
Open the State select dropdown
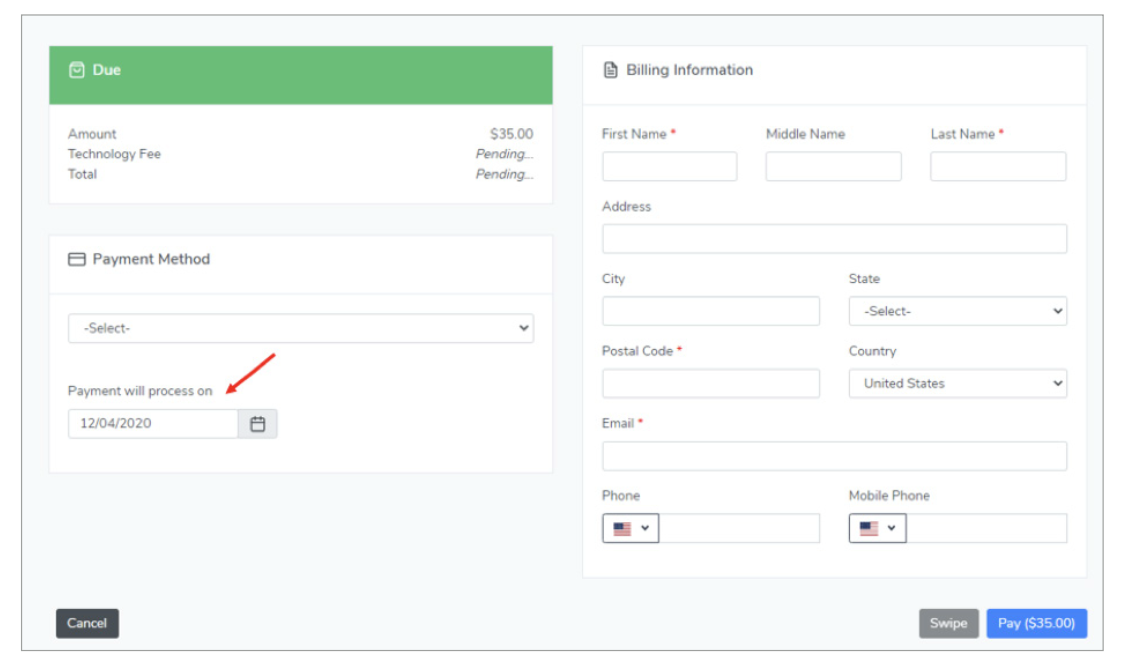coord(957,311)
